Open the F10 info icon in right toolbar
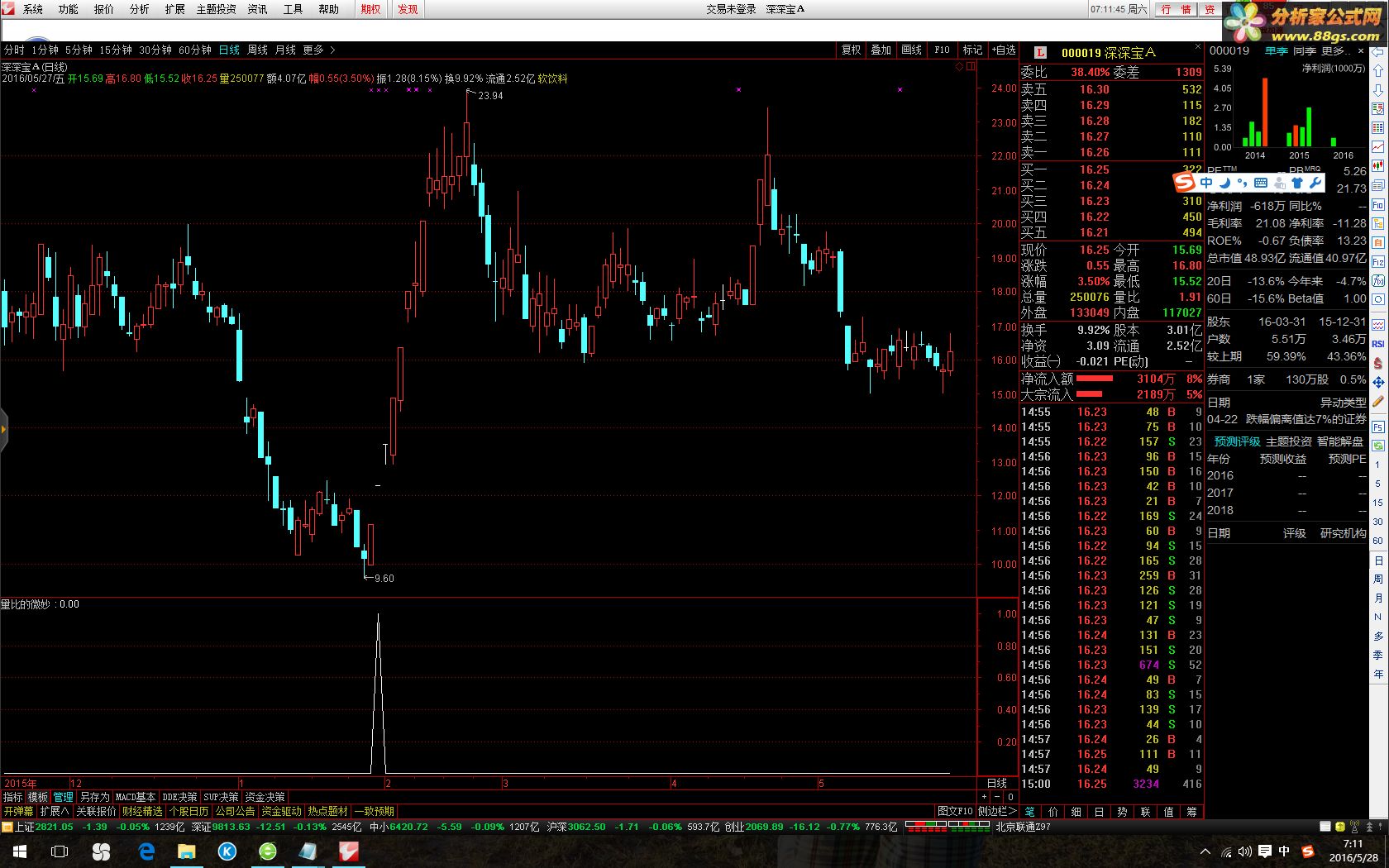 1377,204
